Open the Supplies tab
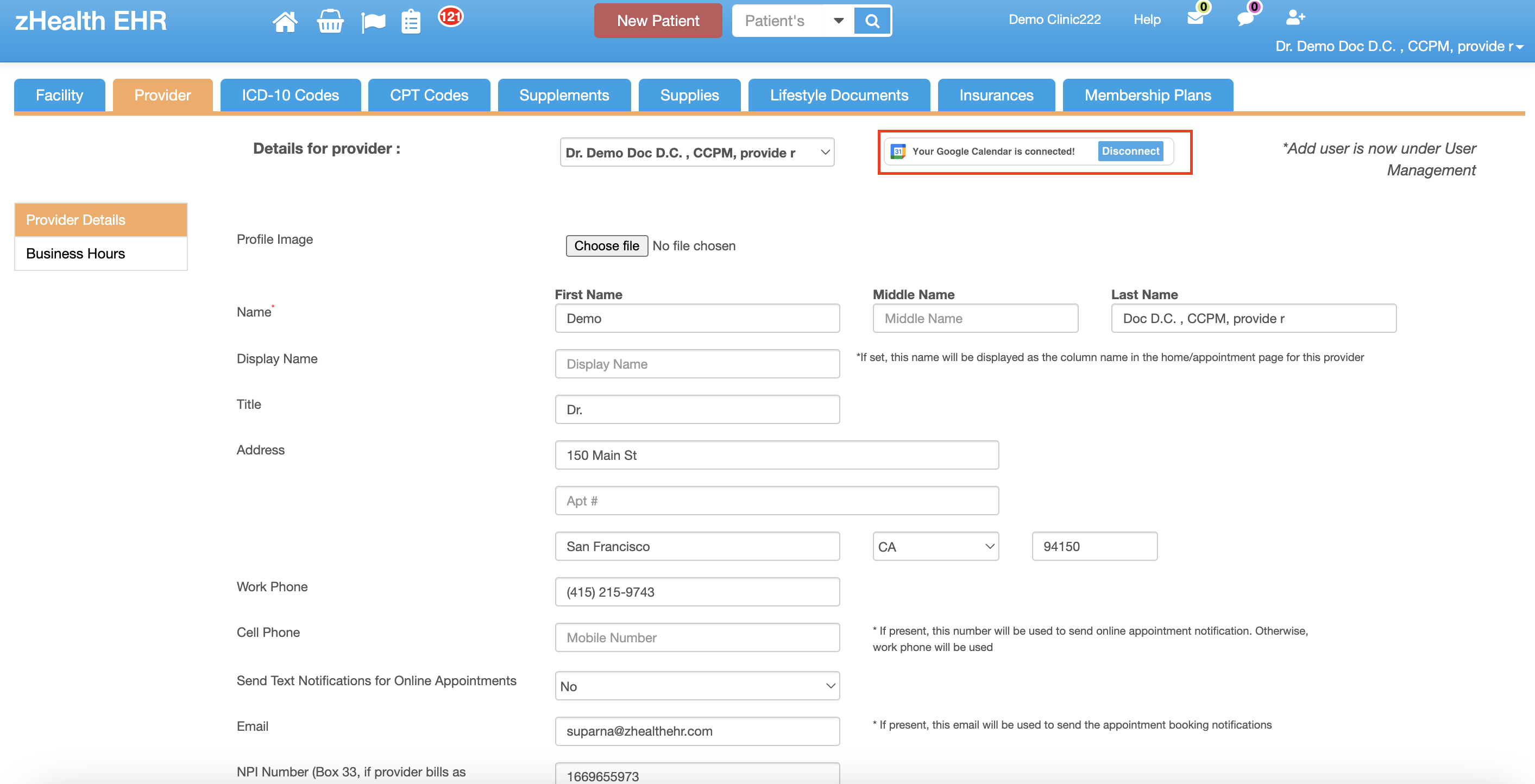The image size is (1535, 784). click(689, 96)
